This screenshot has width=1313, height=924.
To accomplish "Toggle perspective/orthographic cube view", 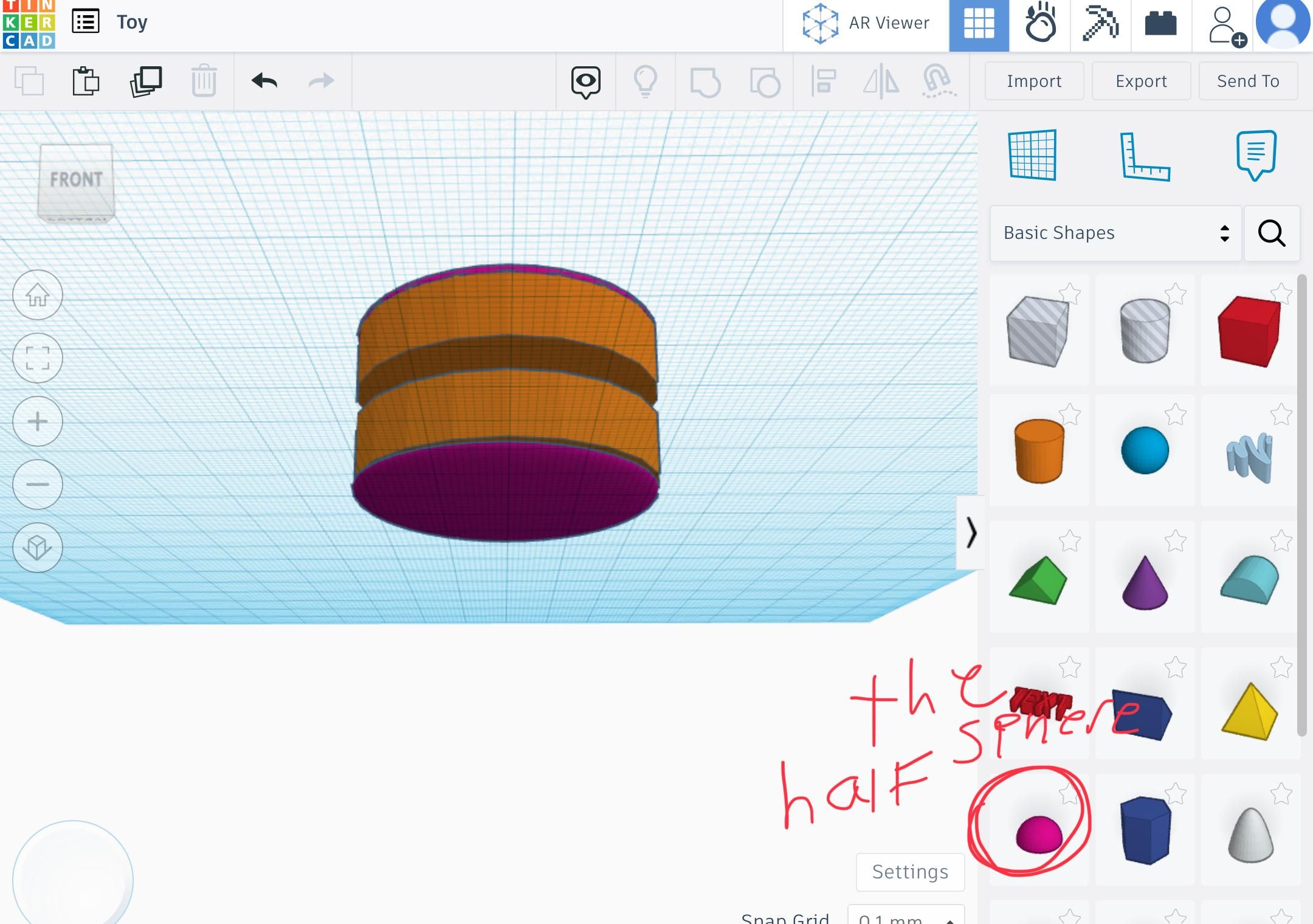I will click(x=38, y=548).
